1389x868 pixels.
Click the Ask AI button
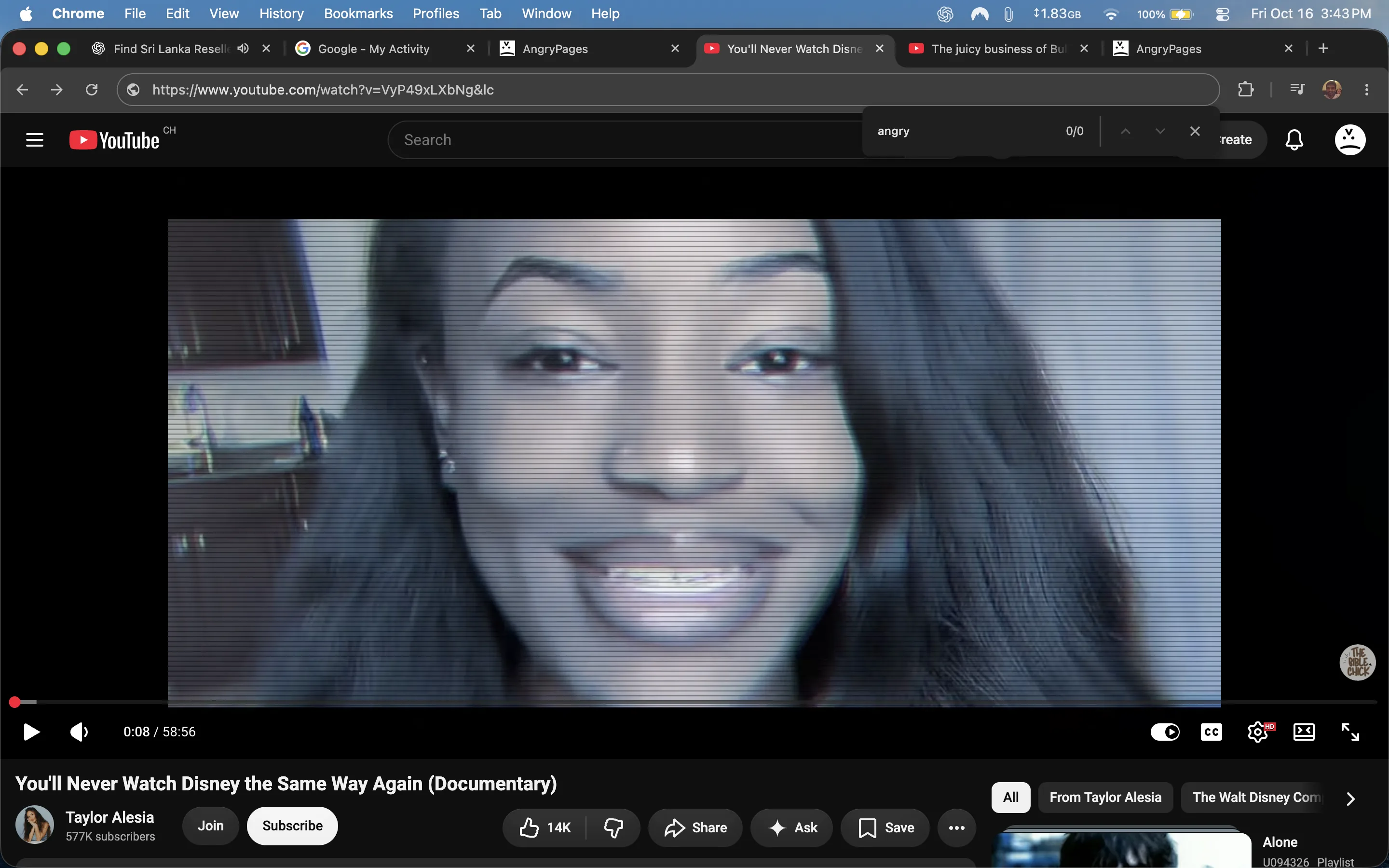pos(791,828)
